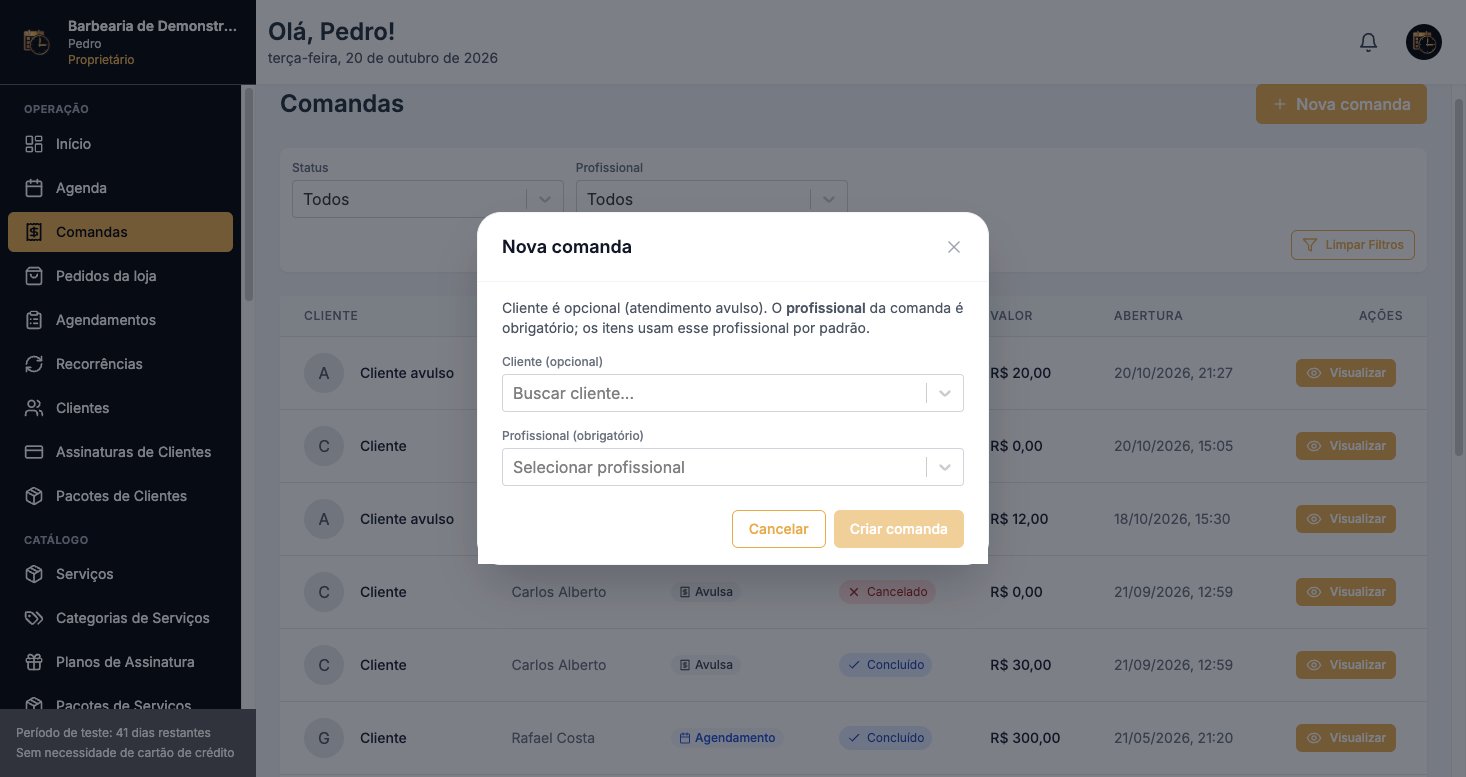Click the A avatar of the R$ 20,00 row

[324, 373]
